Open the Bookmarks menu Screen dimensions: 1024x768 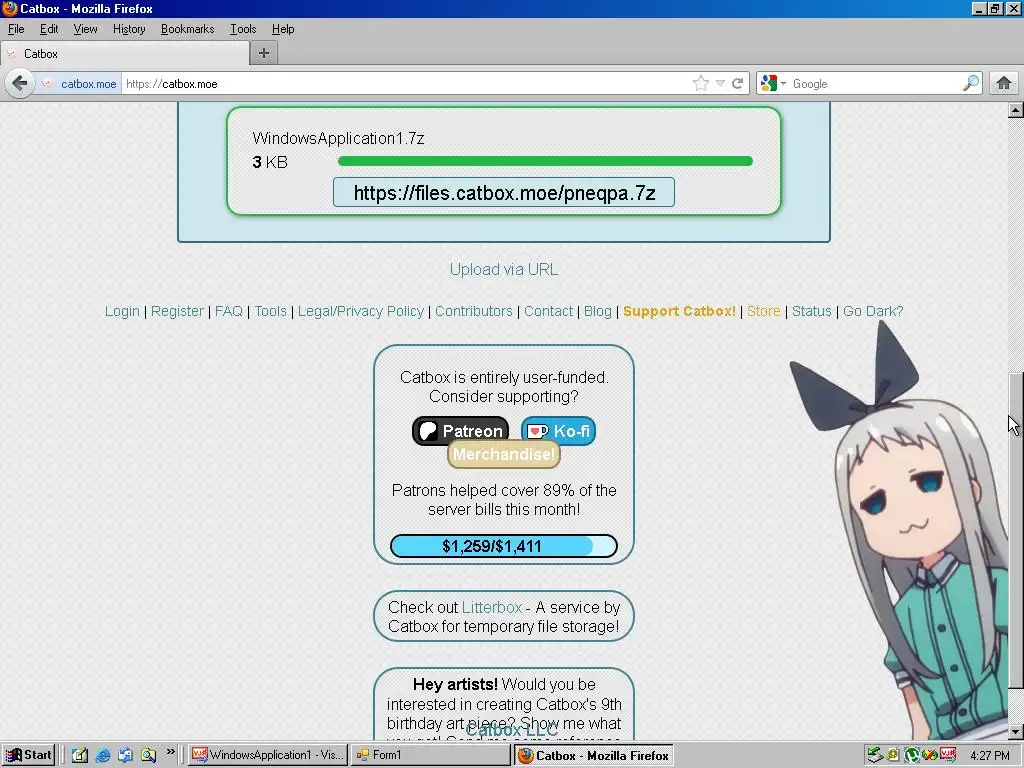(187, 29)
